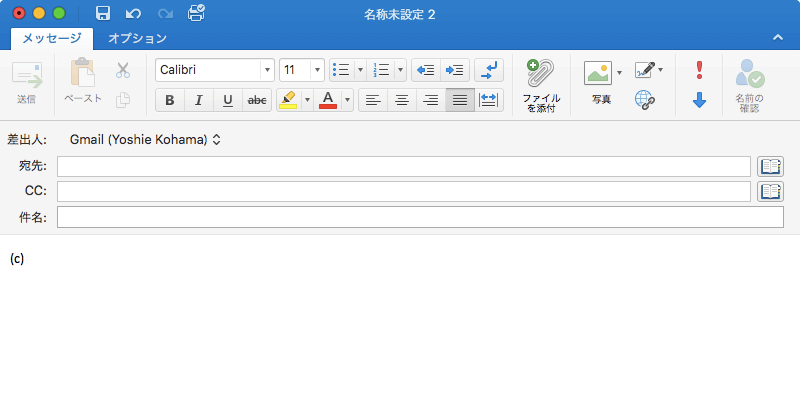Toggle Italic formatting
Viewport: 800px width, 400px height.
coord(199,100)
